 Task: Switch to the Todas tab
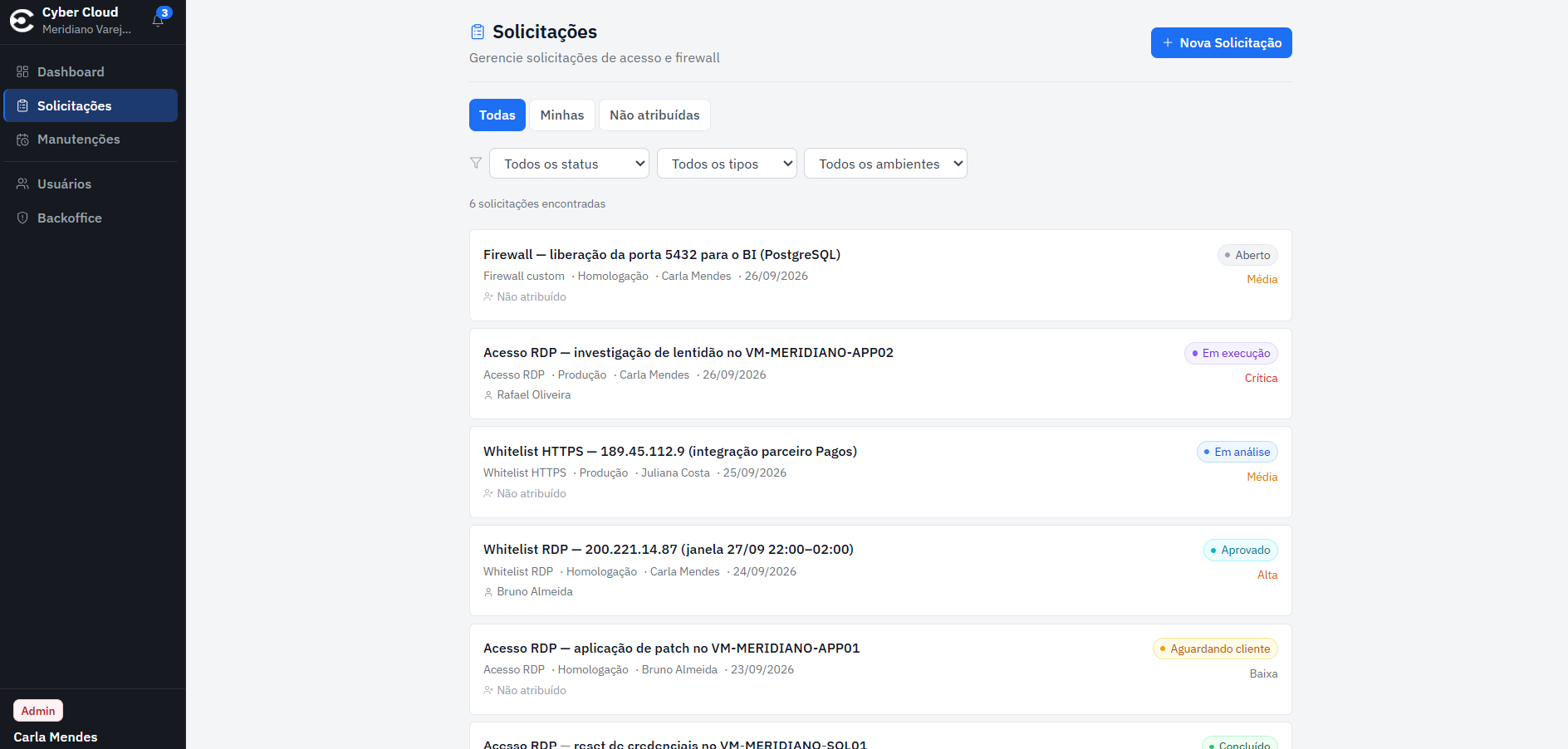(497, 115)
